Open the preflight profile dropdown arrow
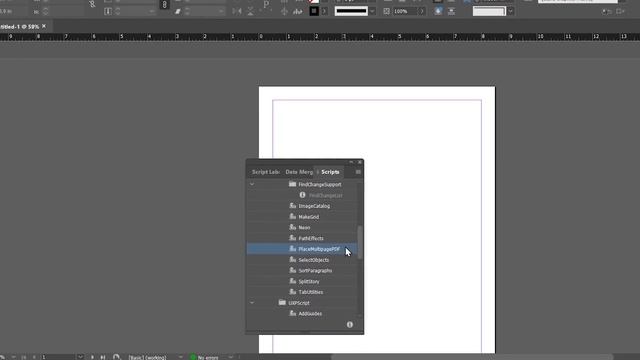 tap(180, 357)
